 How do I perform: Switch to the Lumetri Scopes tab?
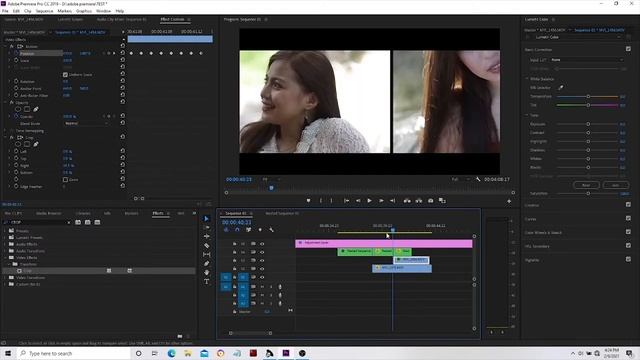click(70, 19)
